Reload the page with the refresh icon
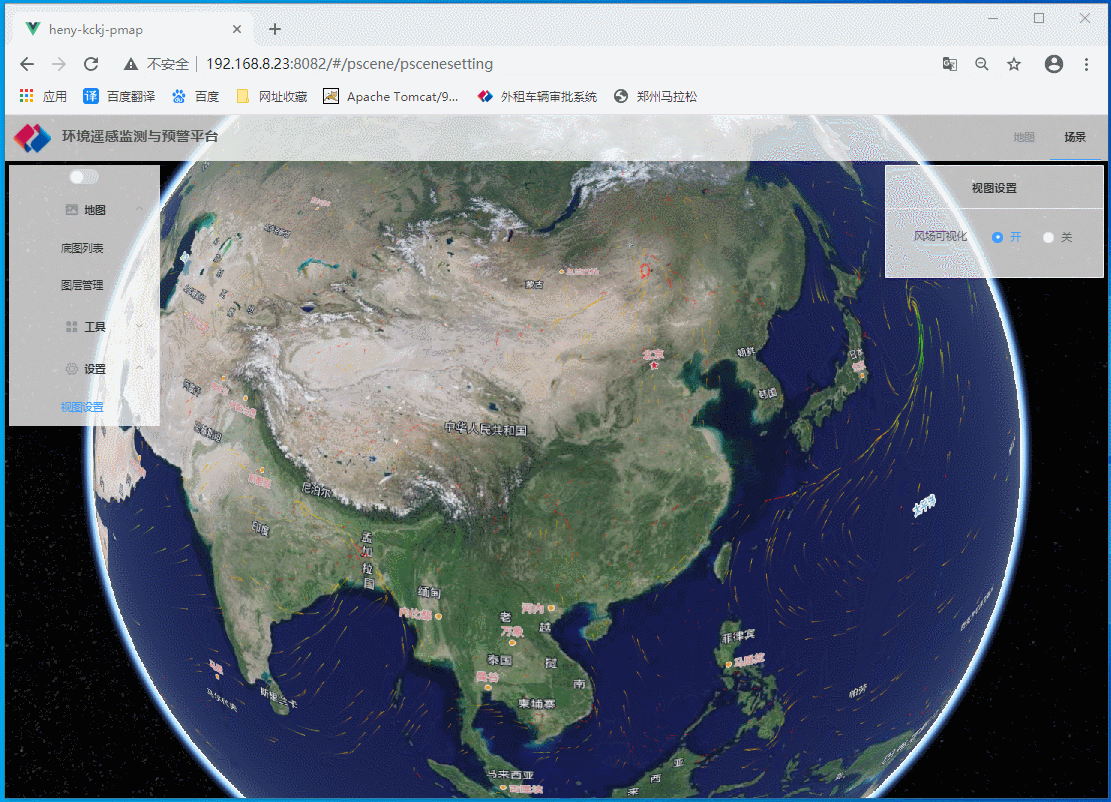The height and width of the screenshot is (802, 1111). (91, 64)
